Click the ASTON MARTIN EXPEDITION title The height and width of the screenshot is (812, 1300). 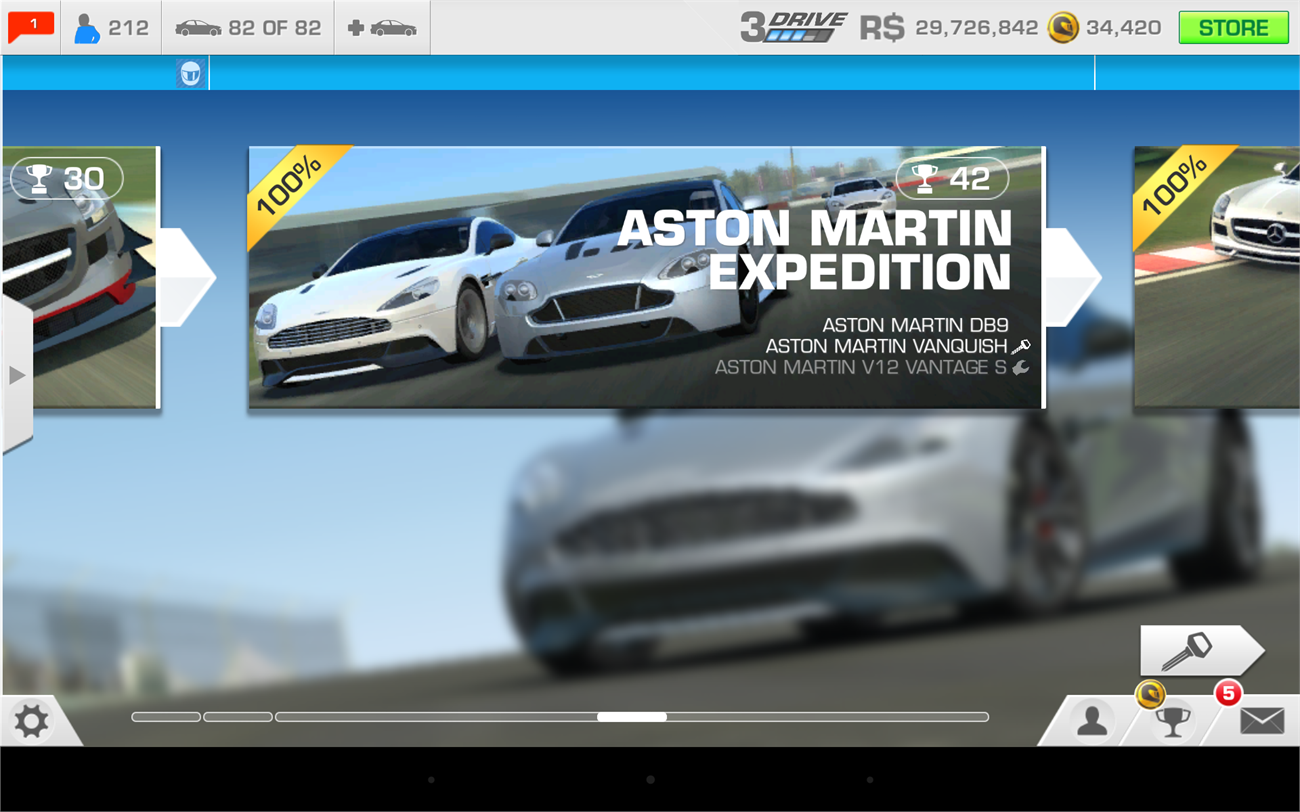pos(814,250)
